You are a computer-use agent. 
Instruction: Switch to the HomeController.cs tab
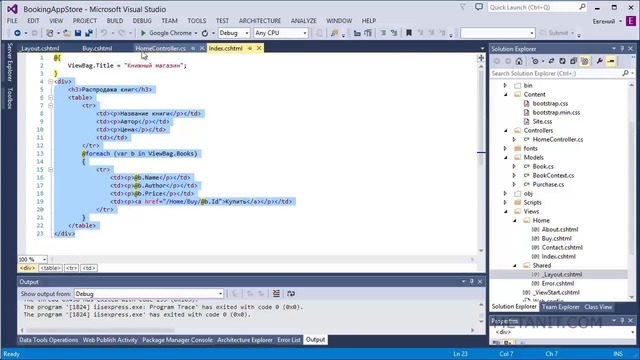[x=160, y=48]
